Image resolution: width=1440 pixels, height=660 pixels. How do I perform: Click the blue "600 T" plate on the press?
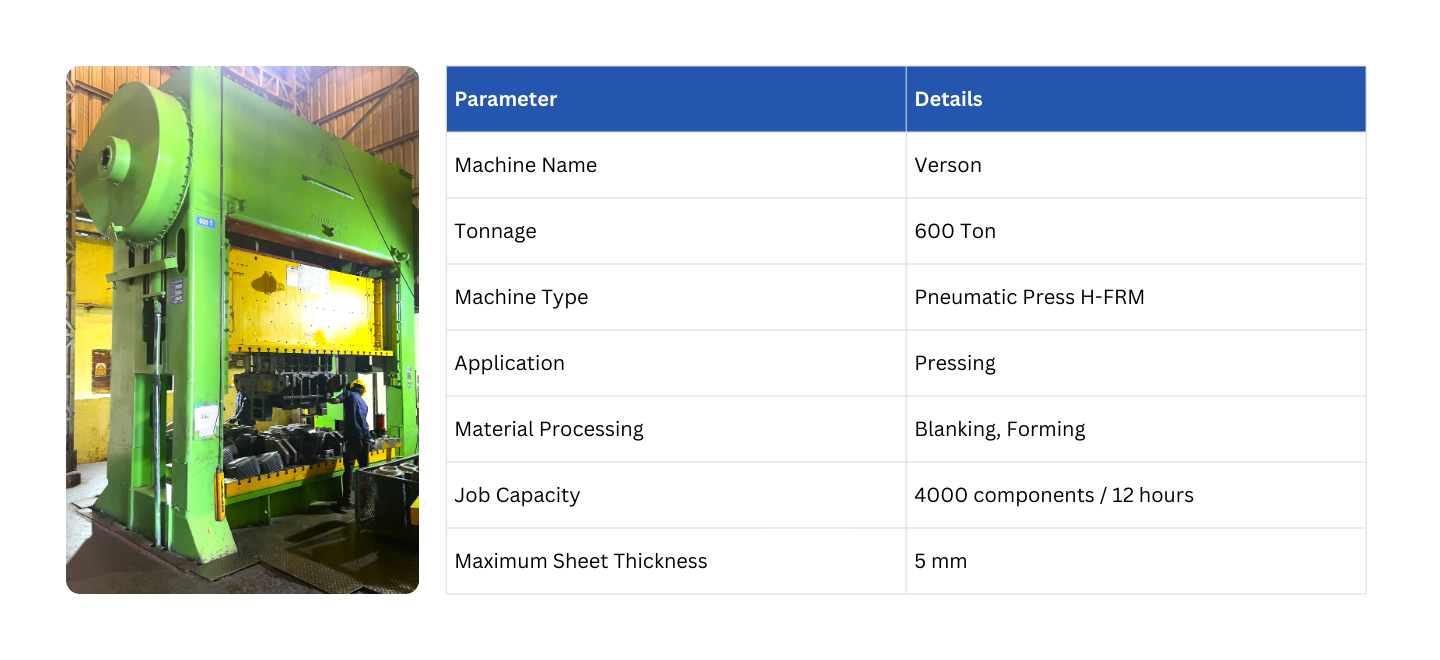(206, 222)
